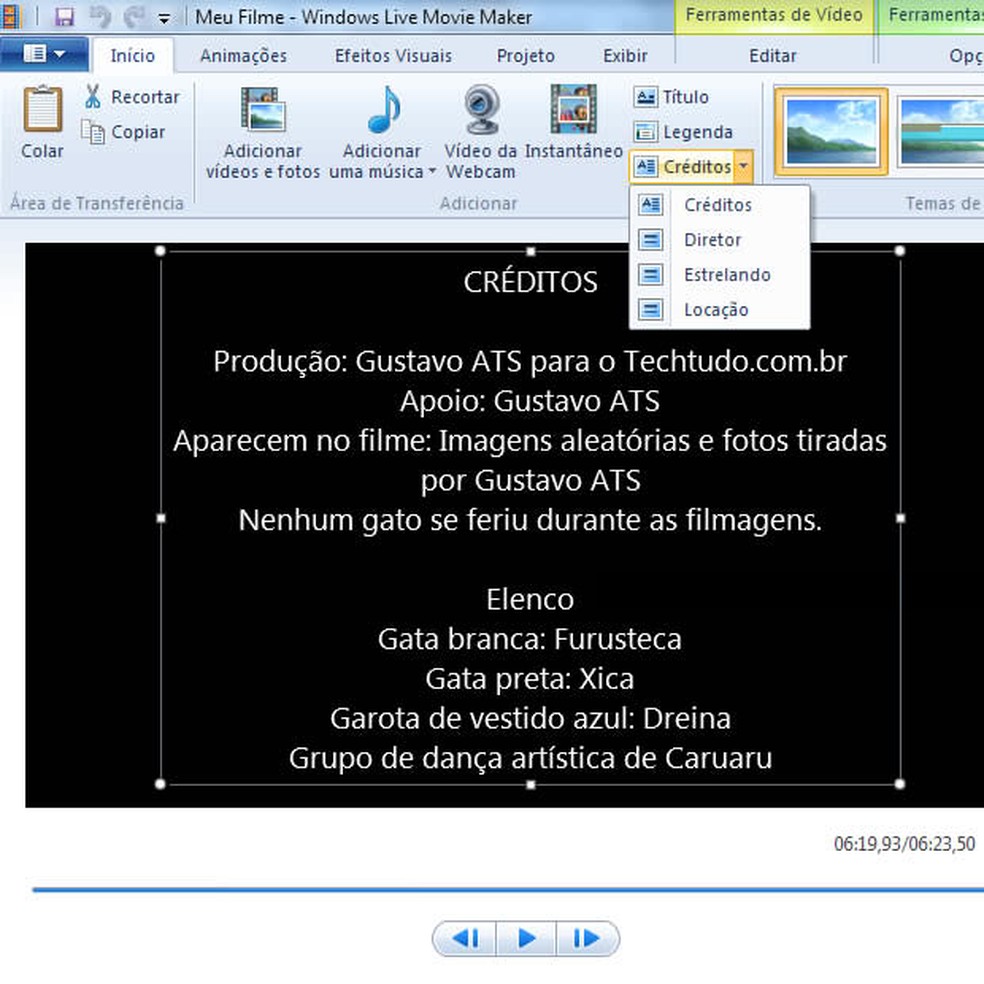Save project via floppy icon

[64, 16]
